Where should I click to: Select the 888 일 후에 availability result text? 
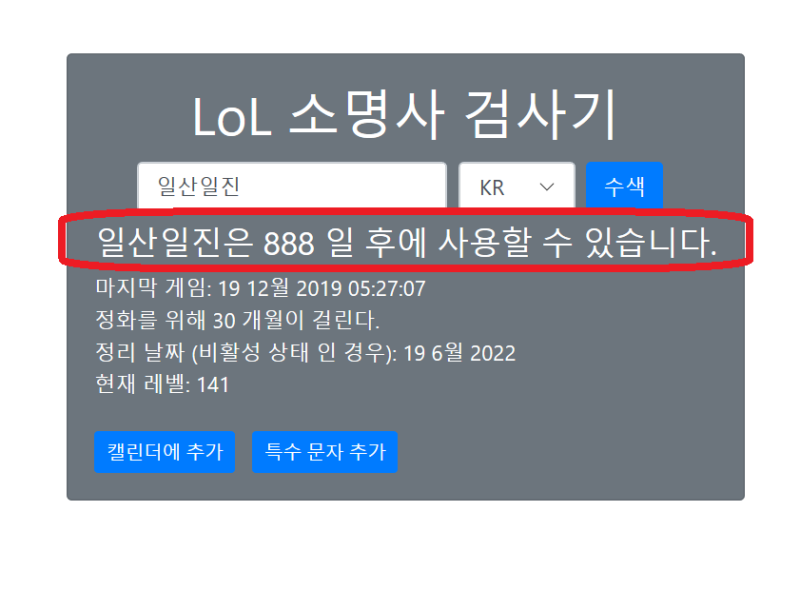[x=407, y=242]
